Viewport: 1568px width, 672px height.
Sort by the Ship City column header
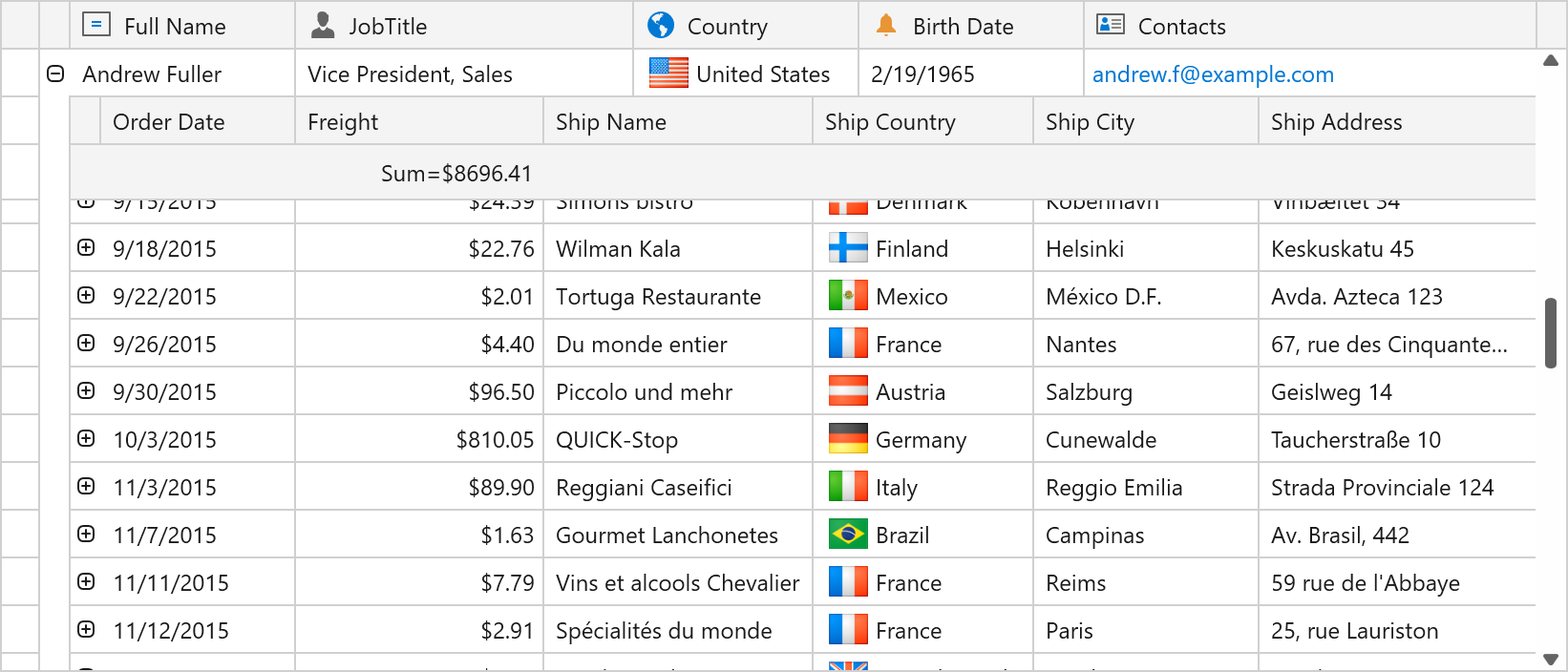[x=1090, y=122]
